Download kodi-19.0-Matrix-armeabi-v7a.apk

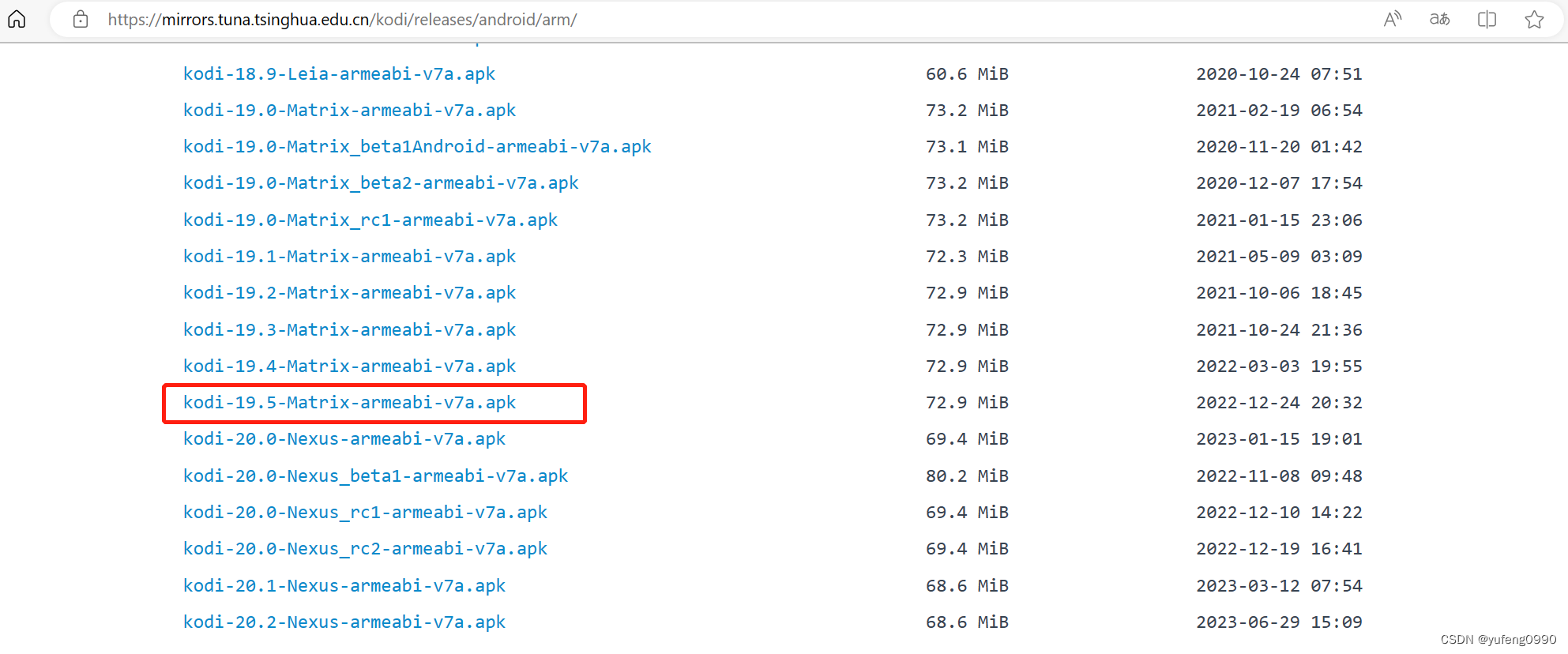tap(349, 110)
